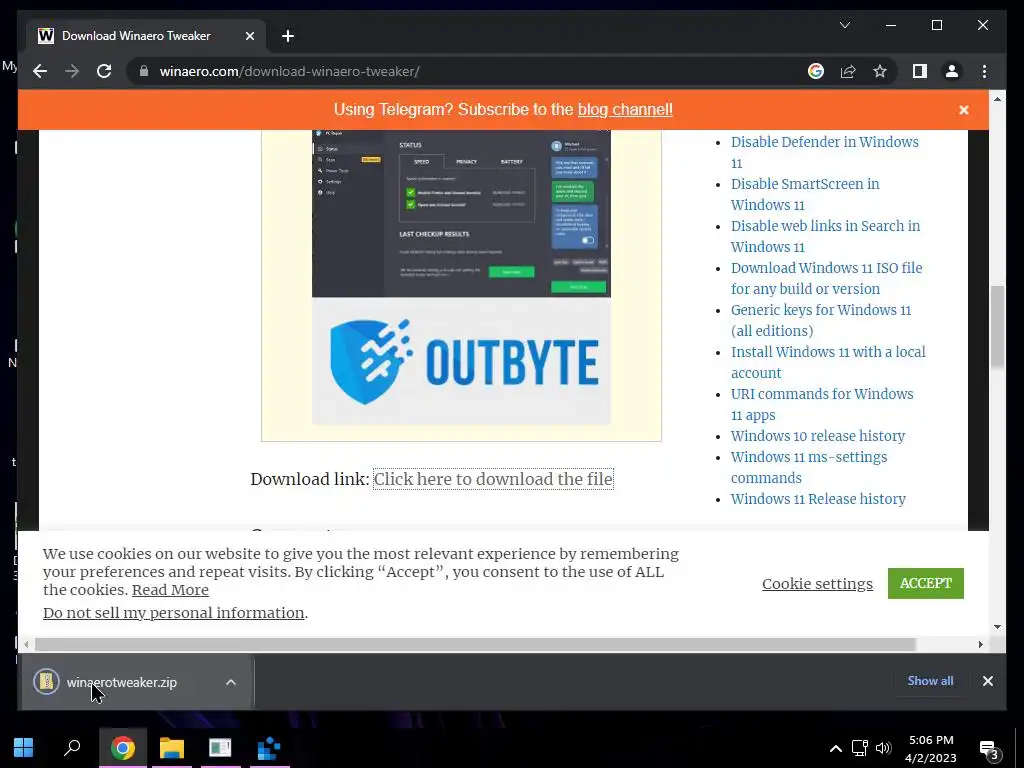Open Windows 10 release history link

818,436
